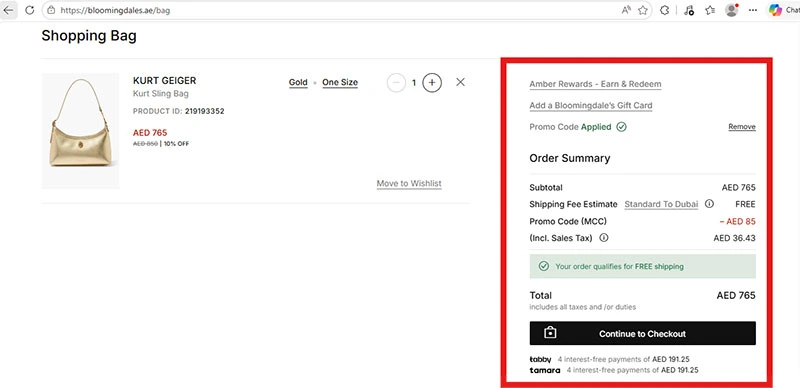
Task: Click the free shipping checkmark icon
Action: tap(544, 266)
